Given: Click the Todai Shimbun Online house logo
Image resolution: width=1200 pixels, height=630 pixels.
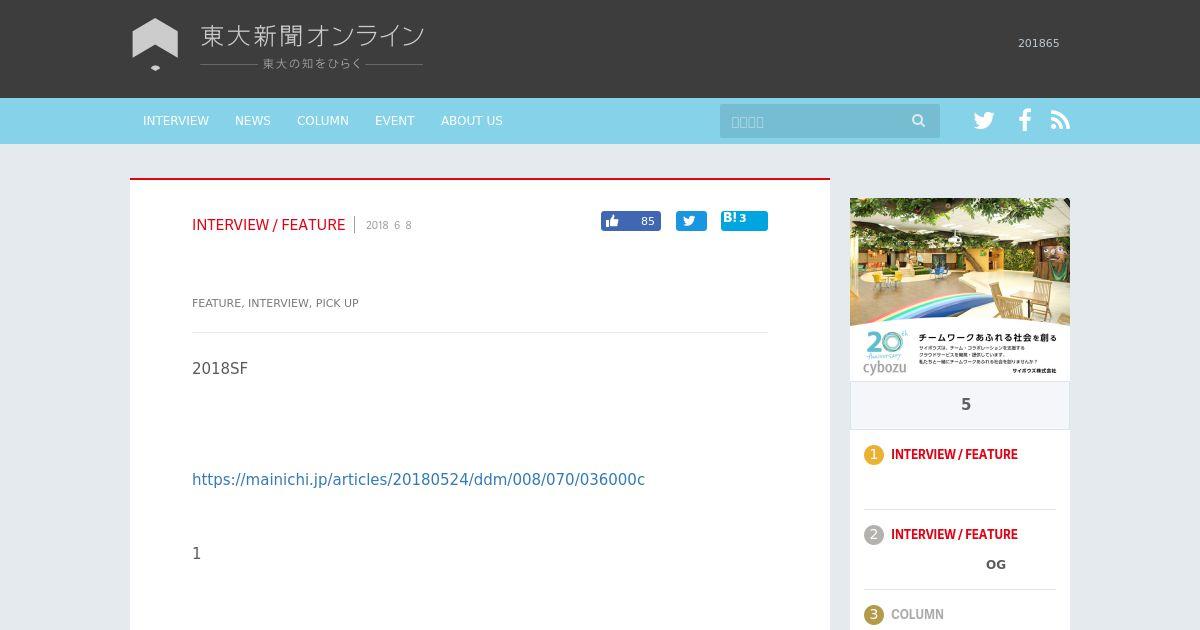Looking at the screenshot, I should point(155,44).
